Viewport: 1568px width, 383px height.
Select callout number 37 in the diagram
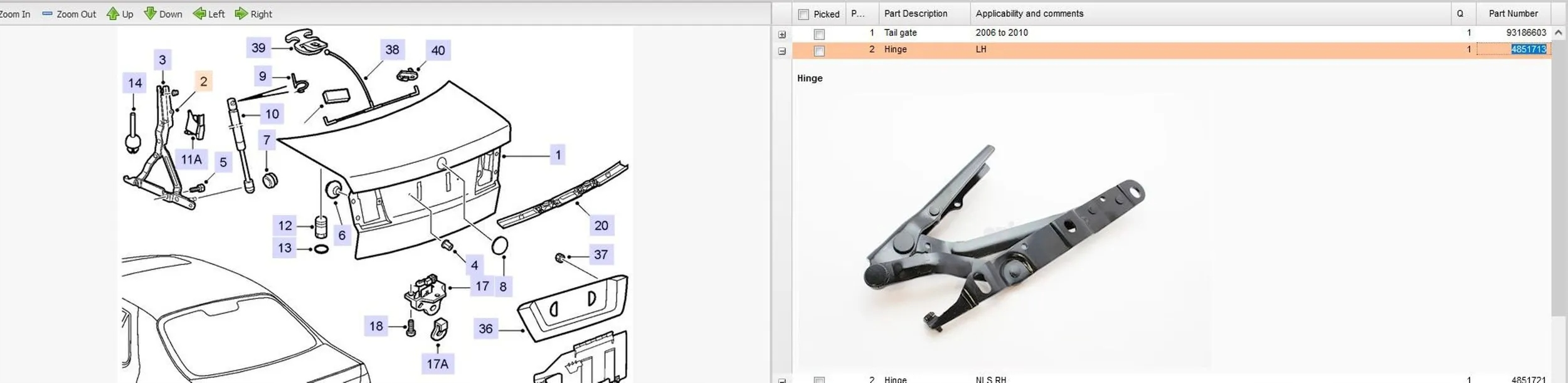tap(601, 254)
